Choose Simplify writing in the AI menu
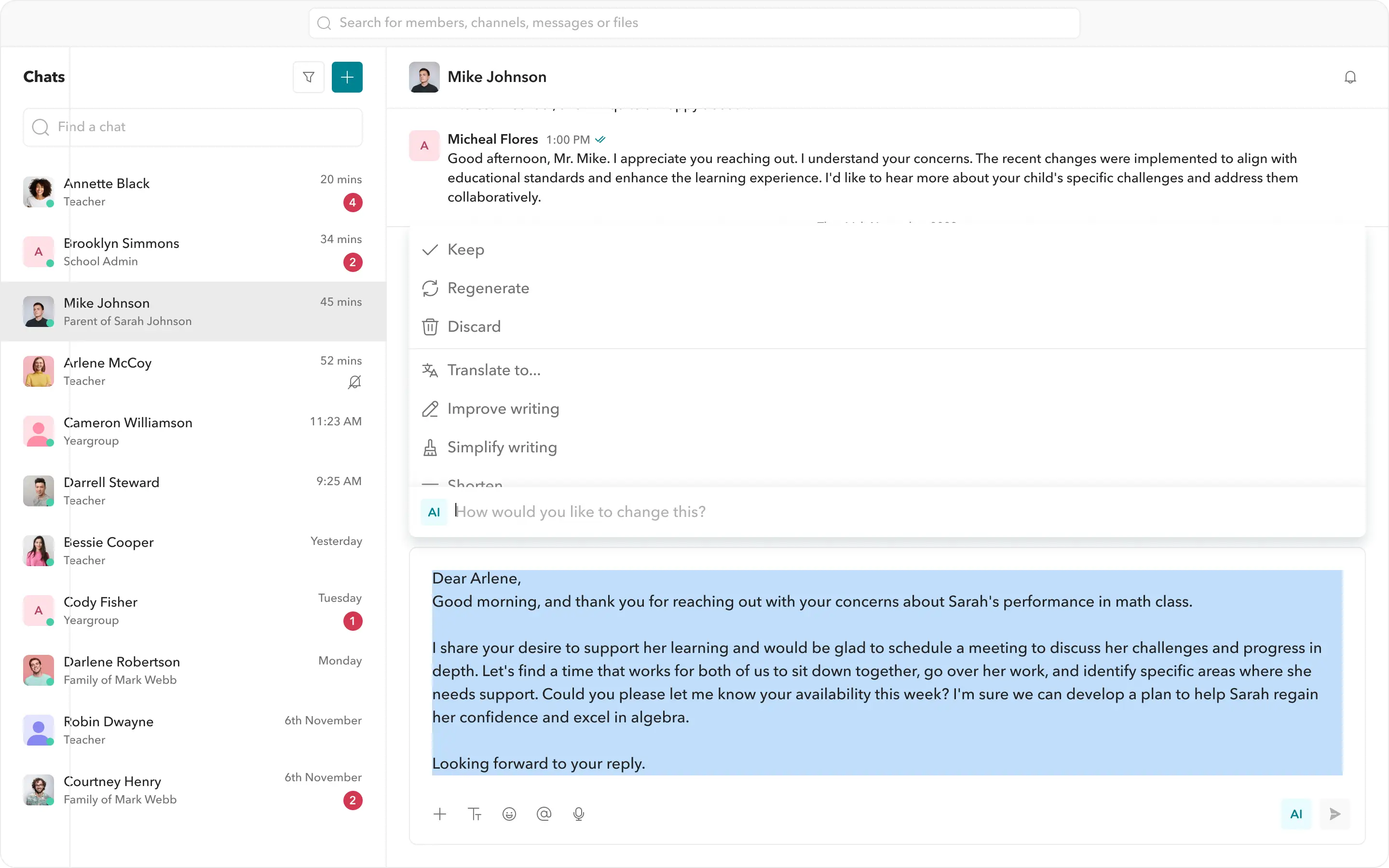Screen dimensions: 1389x868 pyautogui.click(x=502, y=447)
